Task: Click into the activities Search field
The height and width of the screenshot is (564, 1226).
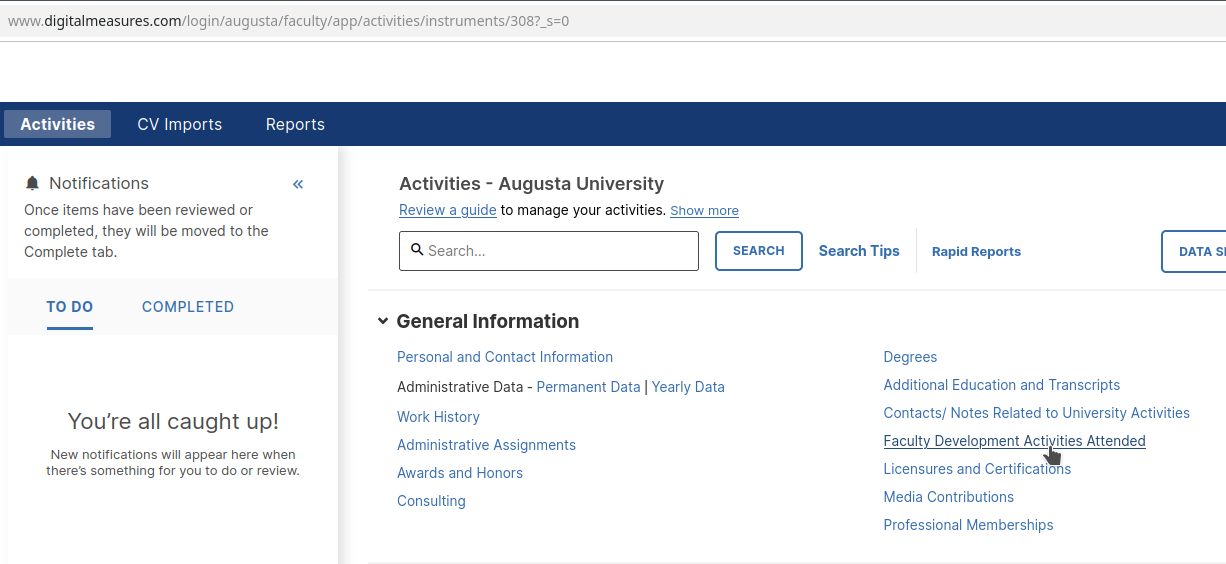Action: click(x=560, y=251)
